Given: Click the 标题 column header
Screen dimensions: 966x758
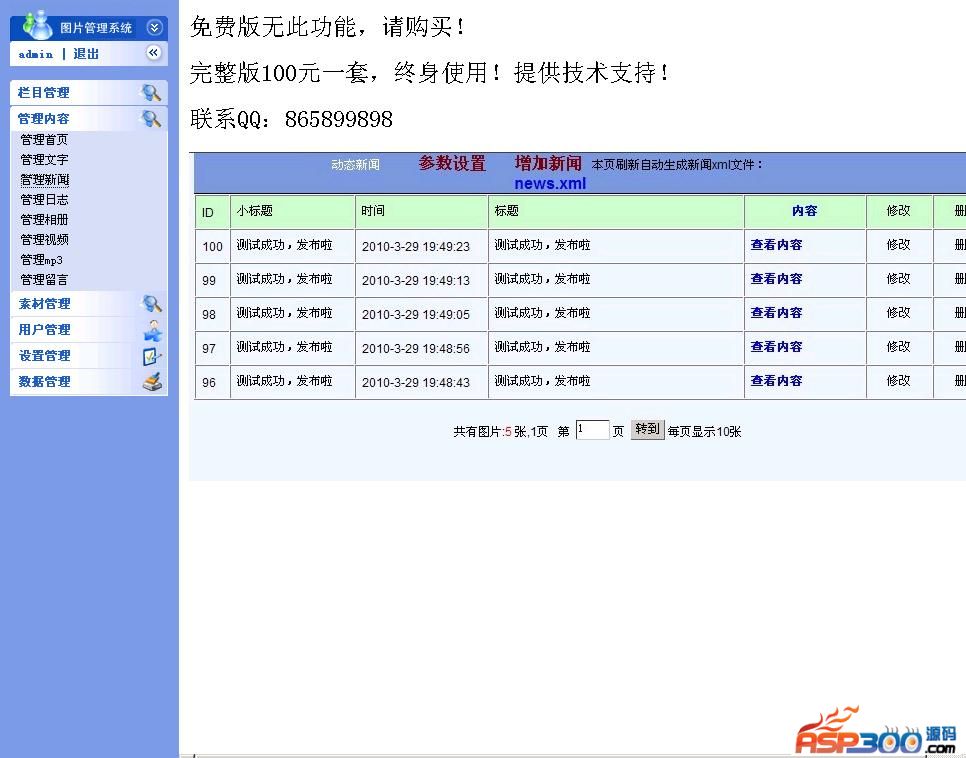Looking at the screenshot, I should point(506,211).
